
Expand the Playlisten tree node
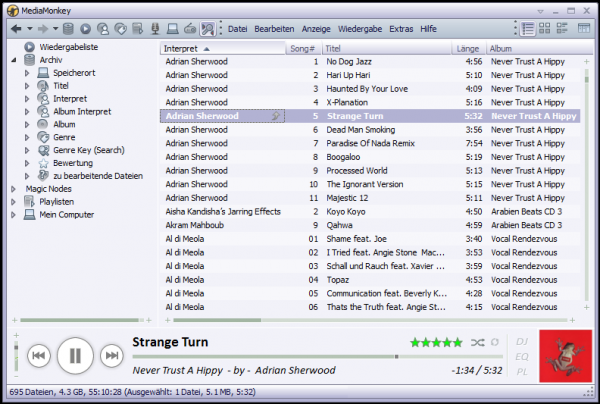pyautogui.click(x=14, y=201)
